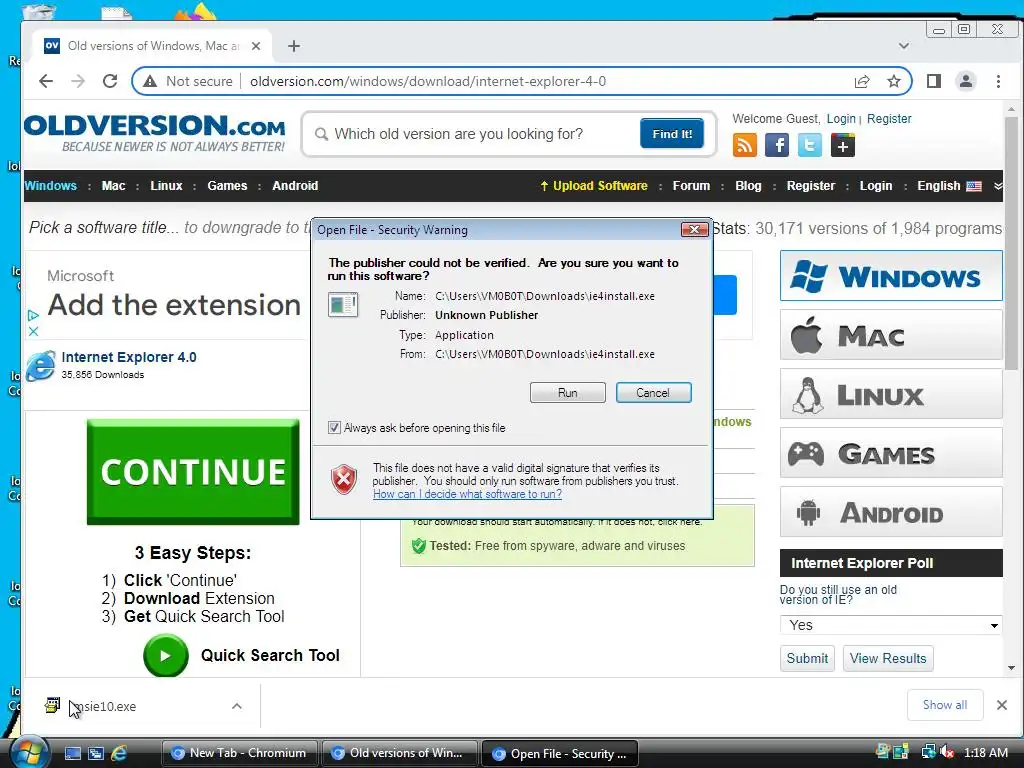Close the downloads bar

pyautogui.click(x=1002, y=705)
